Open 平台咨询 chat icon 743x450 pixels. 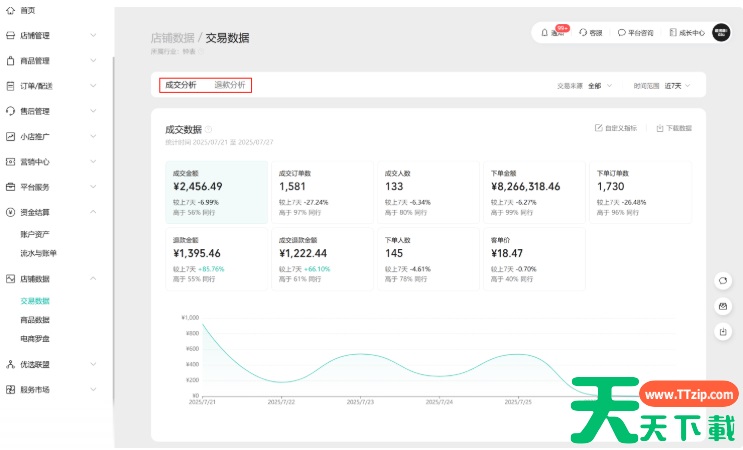pos(622,32)
